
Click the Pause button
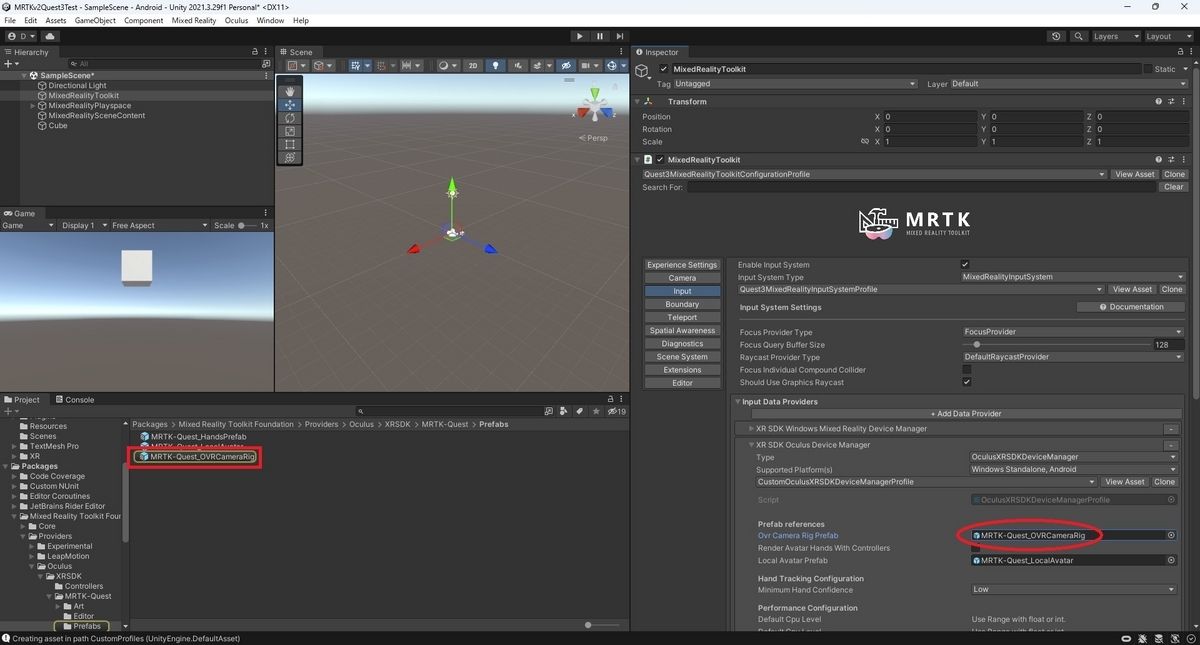(x=600, y=36)
